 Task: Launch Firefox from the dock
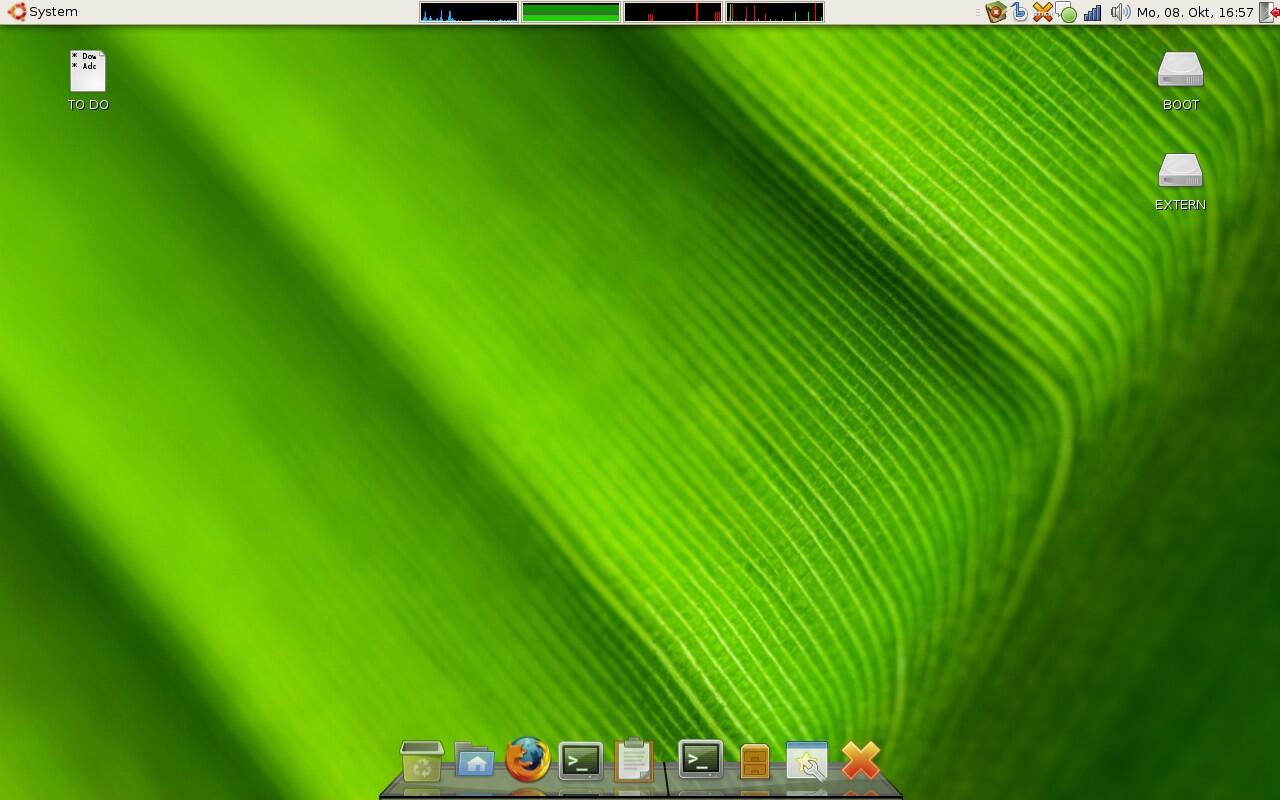(x=527, y=760)
